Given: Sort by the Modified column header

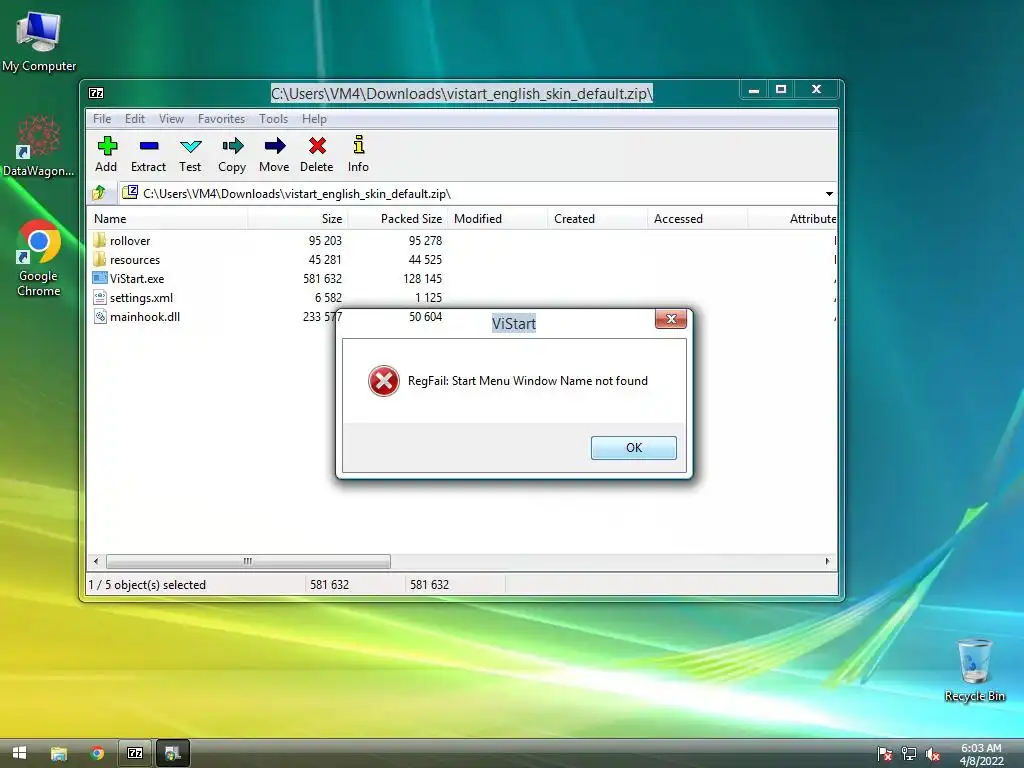Looking at the screenshot, I should (x=498, y=219).
